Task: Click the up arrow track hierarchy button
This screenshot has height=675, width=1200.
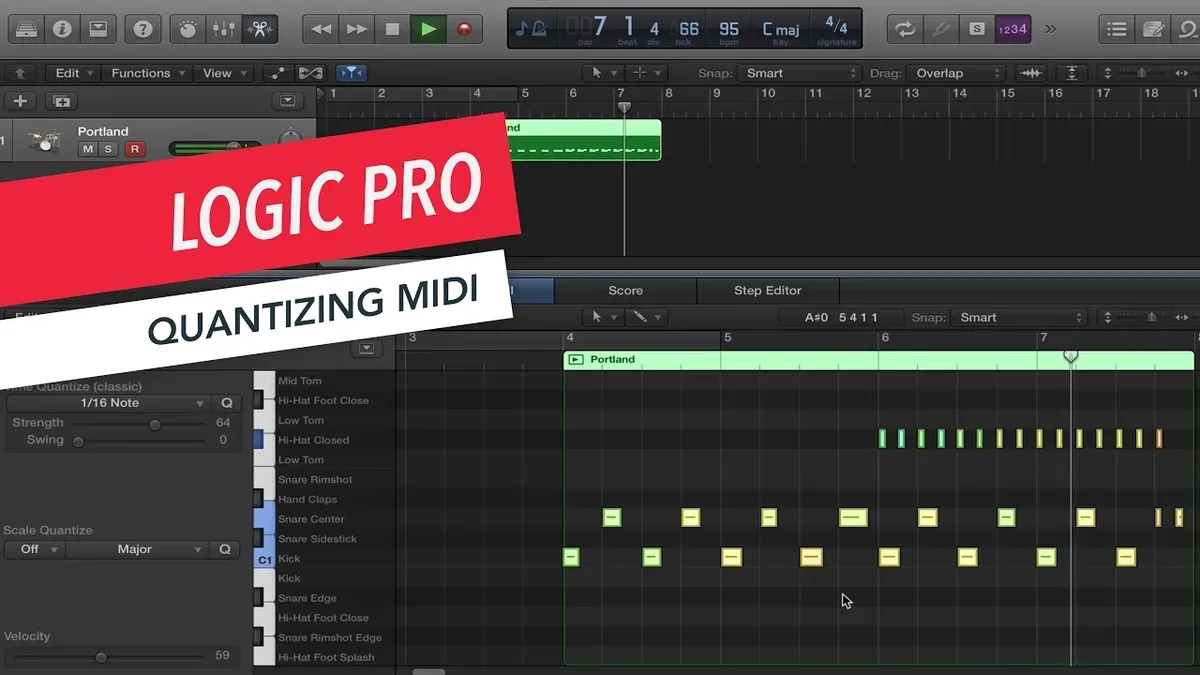Action: (x=20, y=73)
